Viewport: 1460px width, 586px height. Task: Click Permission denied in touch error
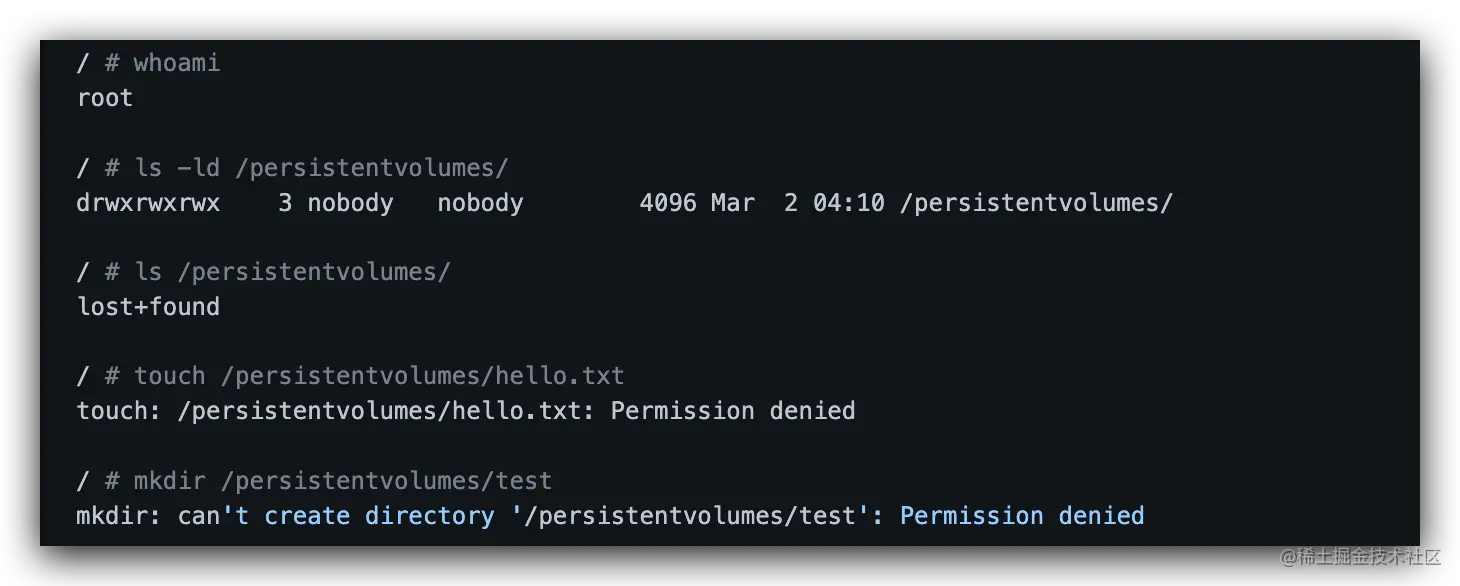pyautogui.click(x=732, y=411)
